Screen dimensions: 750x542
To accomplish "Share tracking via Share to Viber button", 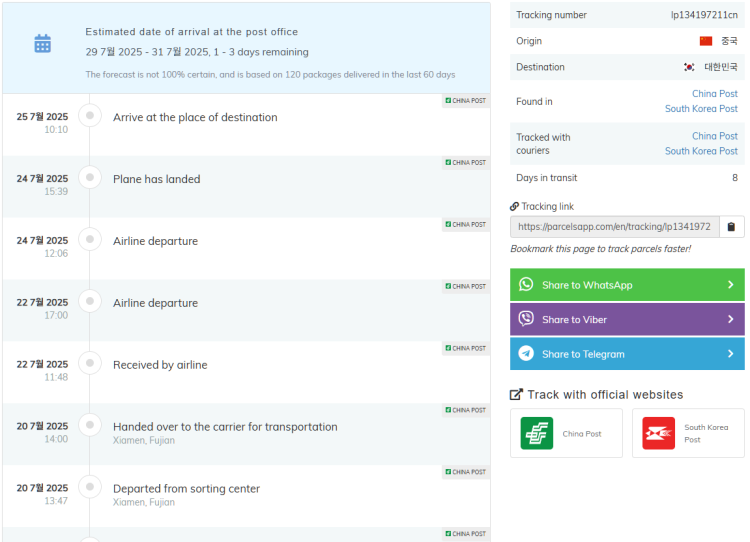I will (x=627, y=319).
